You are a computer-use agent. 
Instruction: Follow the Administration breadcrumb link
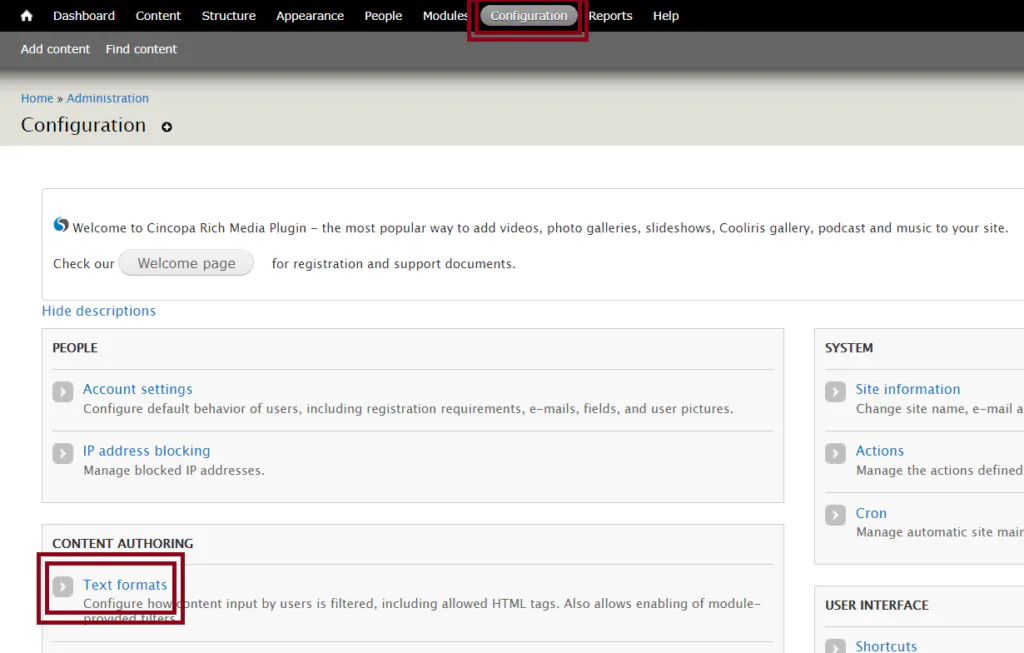pos(108,98)
